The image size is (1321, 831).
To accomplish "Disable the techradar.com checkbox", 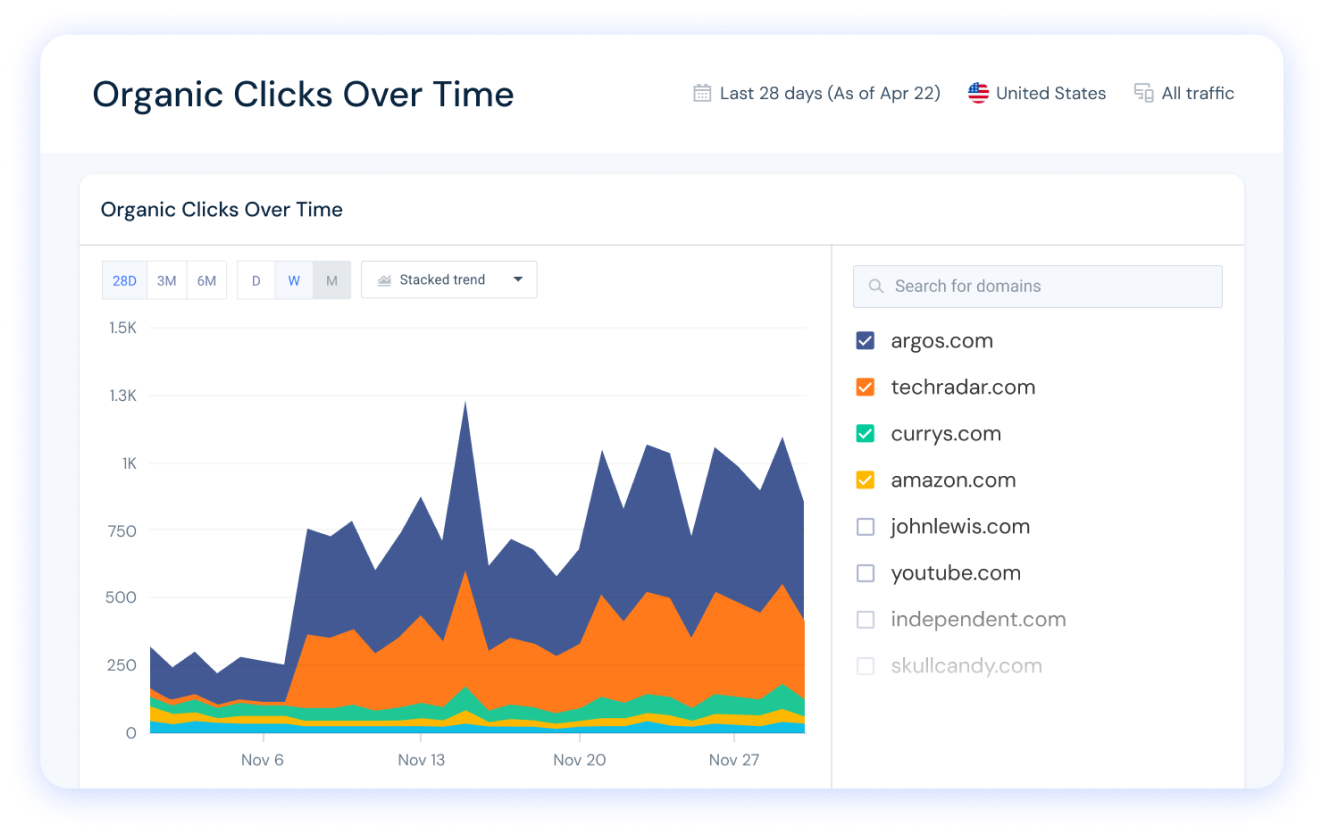I will (x=865, y=386).
